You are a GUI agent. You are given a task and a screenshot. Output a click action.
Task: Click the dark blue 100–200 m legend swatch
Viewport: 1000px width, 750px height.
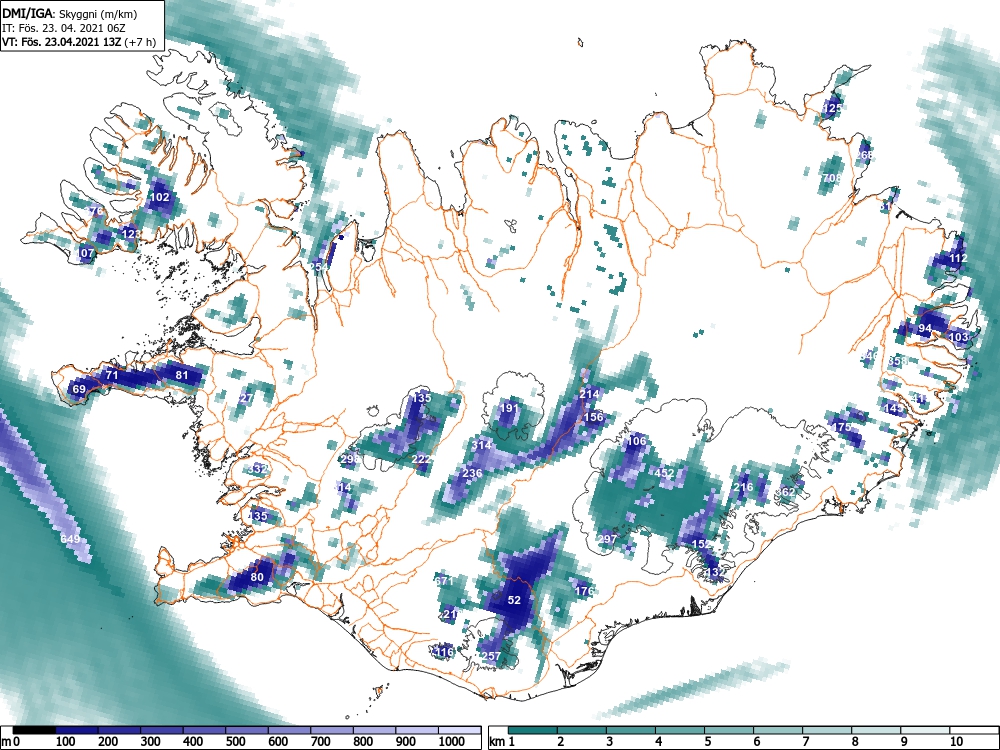[77, 730]
